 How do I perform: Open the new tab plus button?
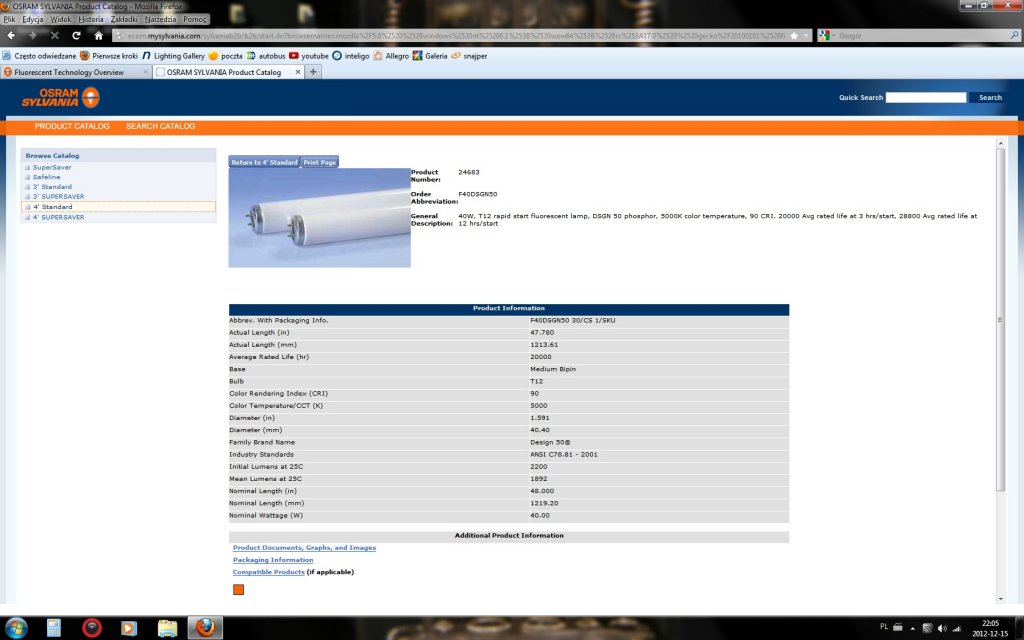[313, 72]
